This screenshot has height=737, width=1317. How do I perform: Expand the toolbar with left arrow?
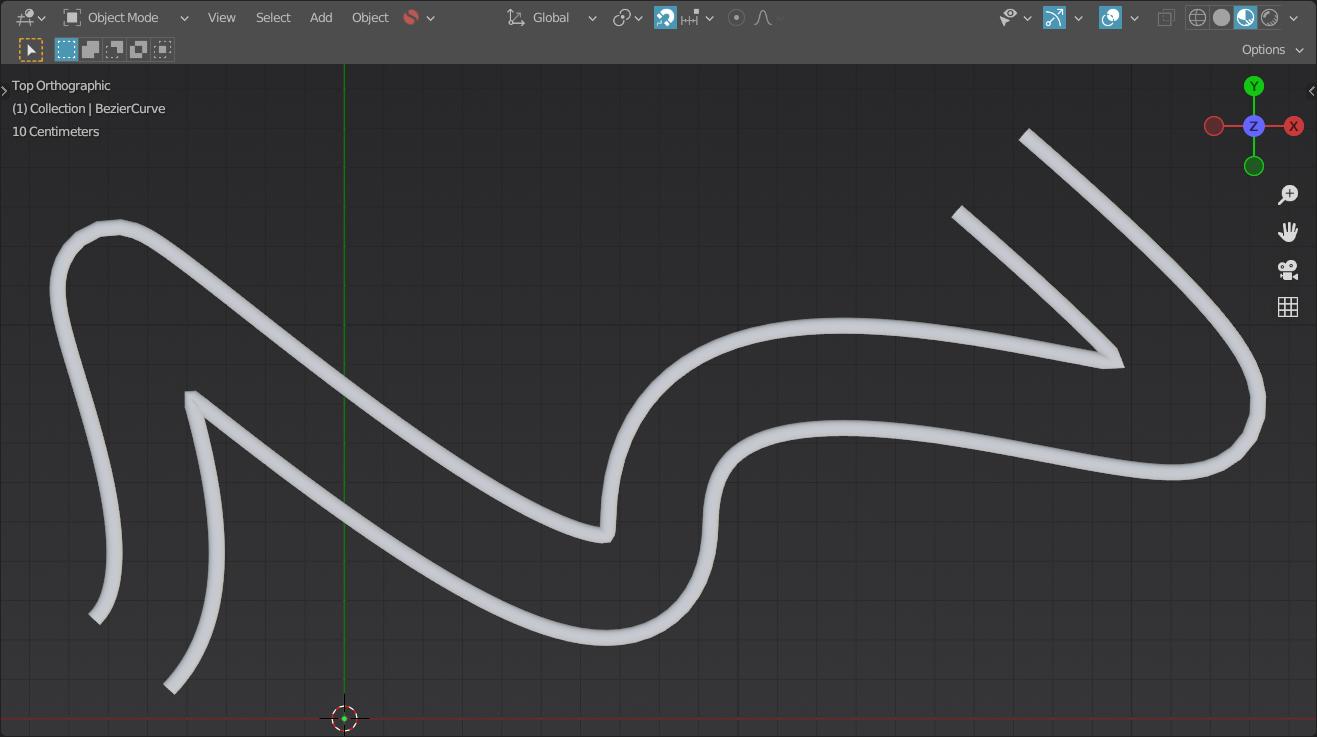coord(4,91)
